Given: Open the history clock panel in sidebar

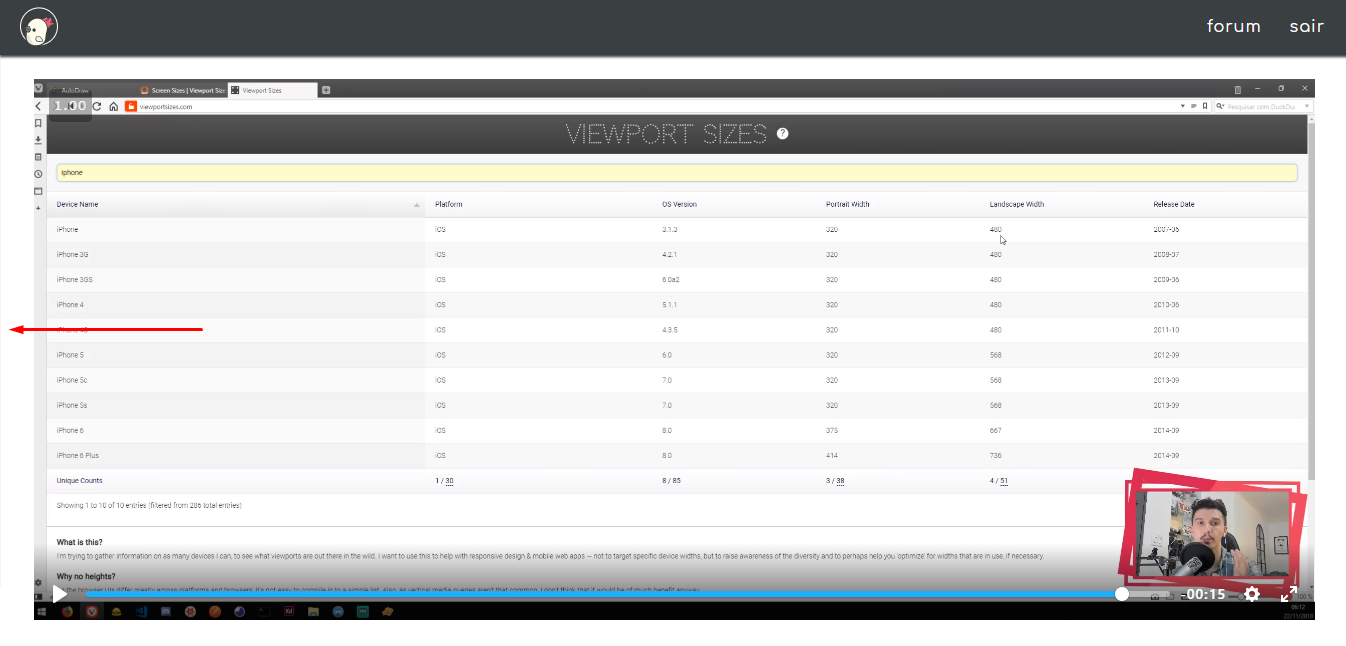Looking at the screenshot, I should 38,174.
